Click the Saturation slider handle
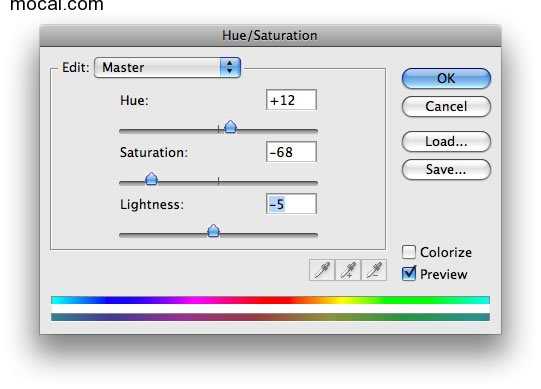 pos(151,179)
